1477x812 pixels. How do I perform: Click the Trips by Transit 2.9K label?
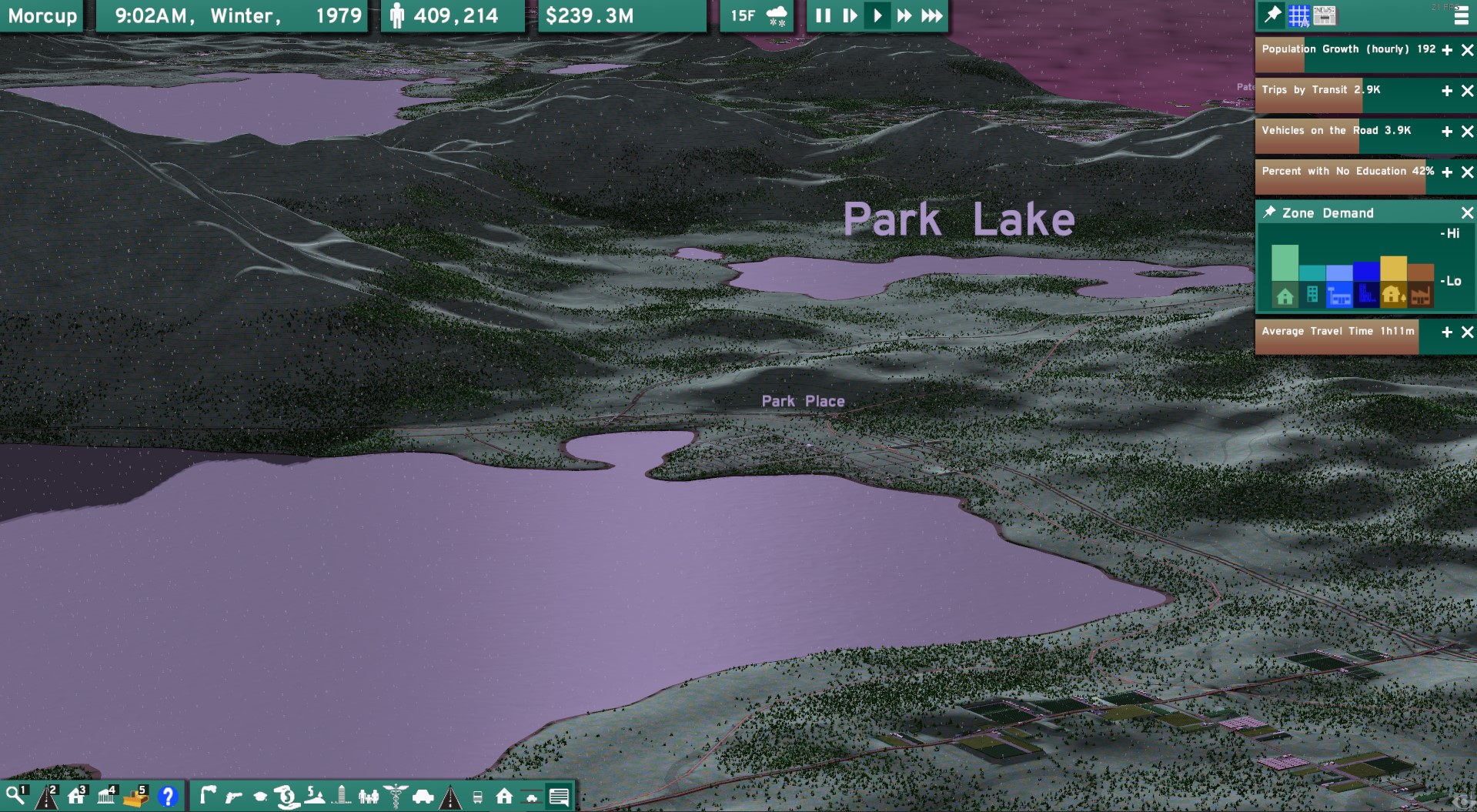[x=1321, y=89]
